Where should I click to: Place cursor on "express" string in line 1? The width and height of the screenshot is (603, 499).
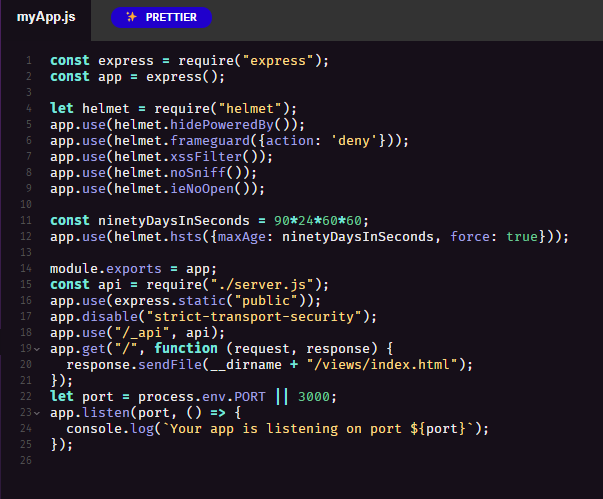(278, 61)
